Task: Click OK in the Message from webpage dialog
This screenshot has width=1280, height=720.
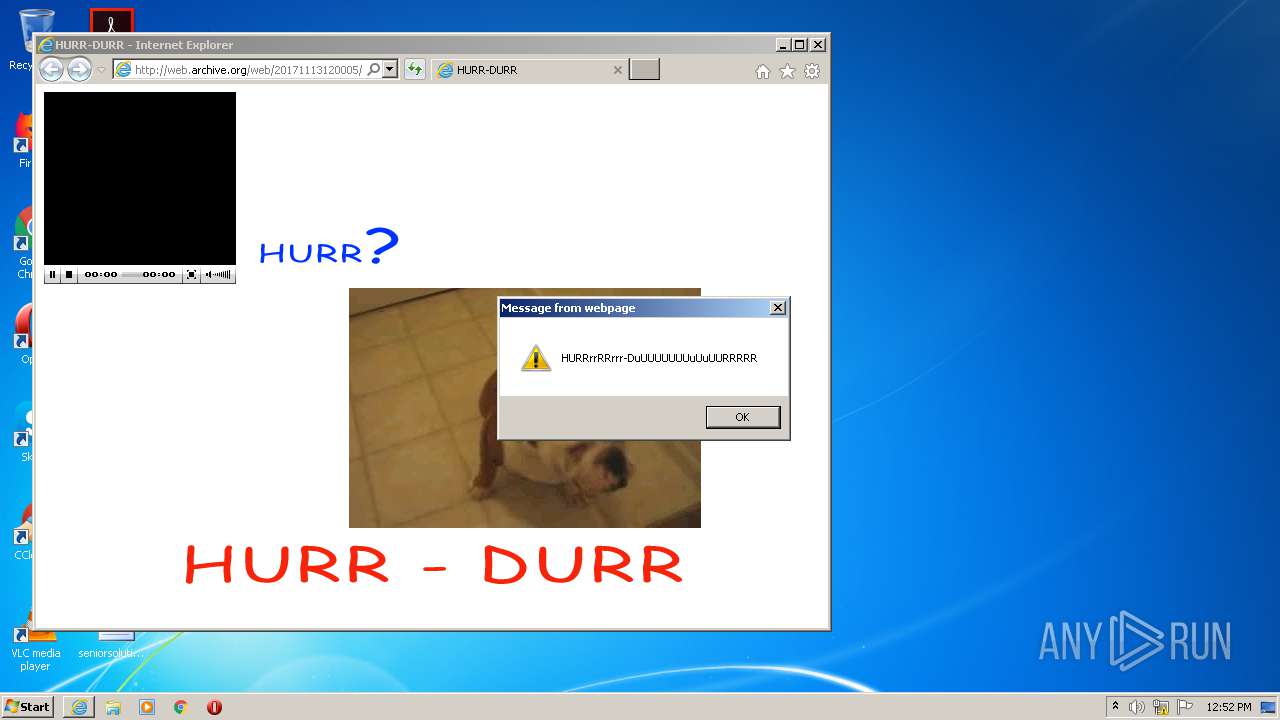Action: click(742, 417)
